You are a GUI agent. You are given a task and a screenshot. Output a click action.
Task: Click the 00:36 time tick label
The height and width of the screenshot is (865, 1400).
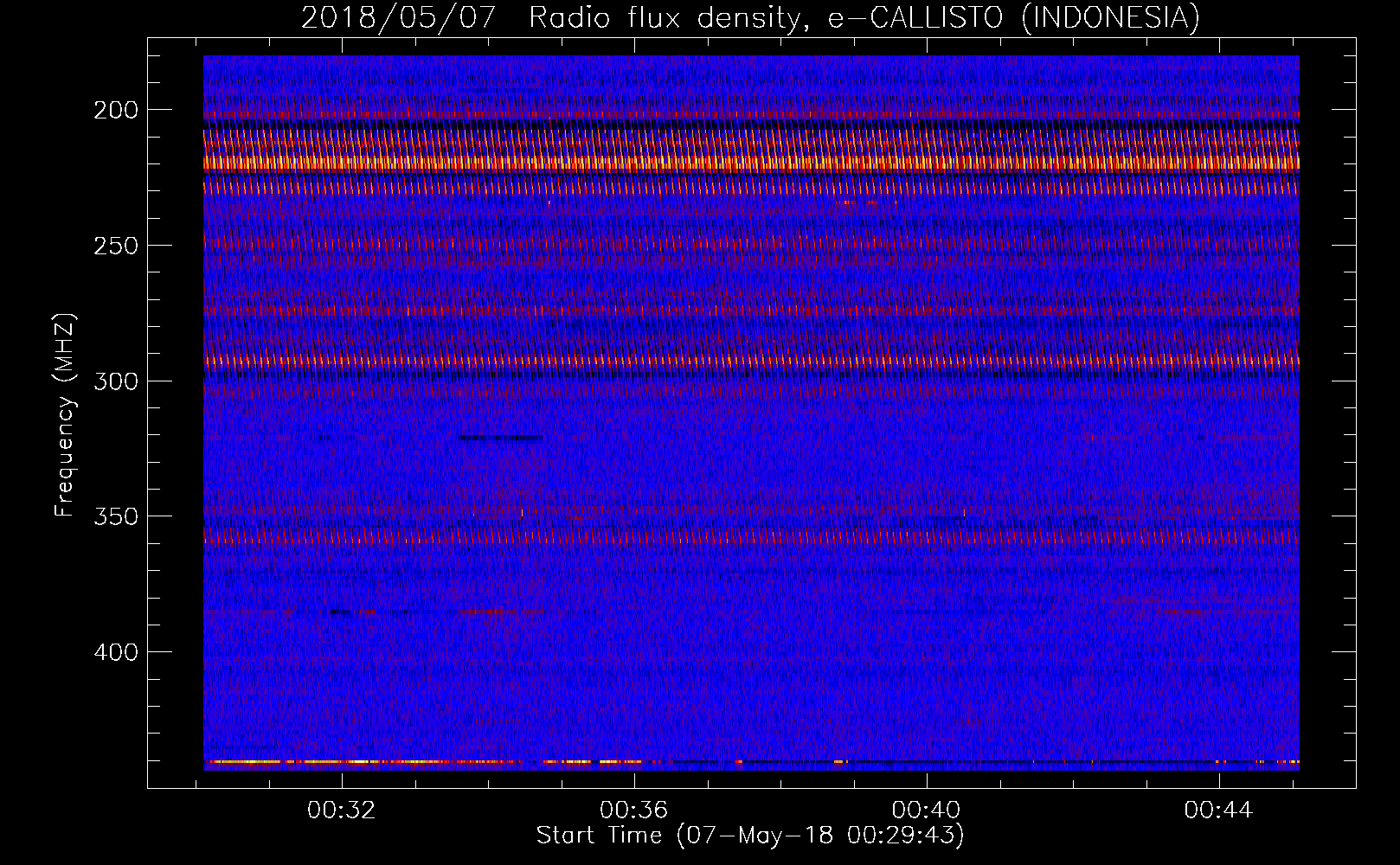tap(634, 810)
